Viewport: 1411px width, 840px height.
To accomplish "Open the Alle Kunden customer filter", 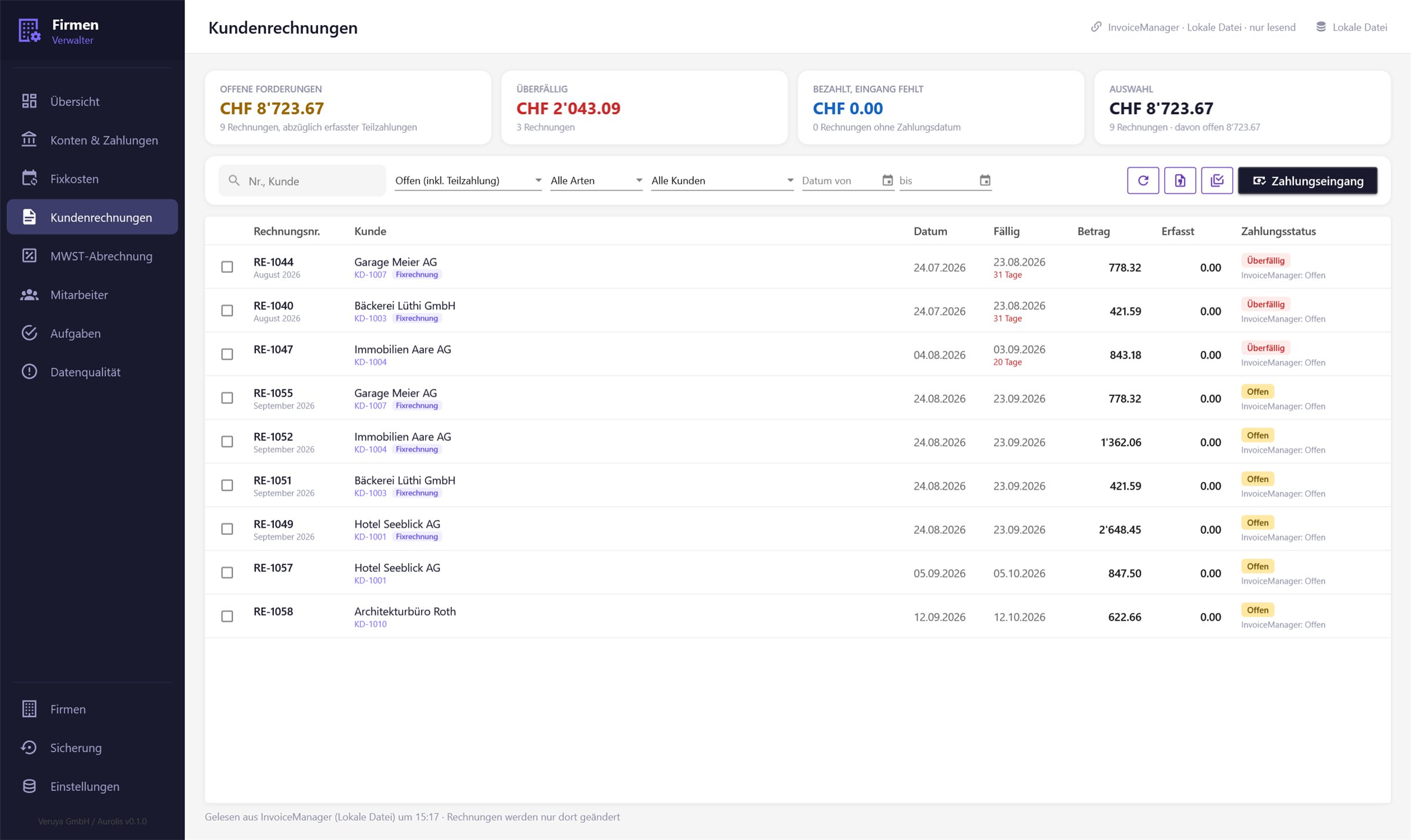I will (x=723, y=180).
